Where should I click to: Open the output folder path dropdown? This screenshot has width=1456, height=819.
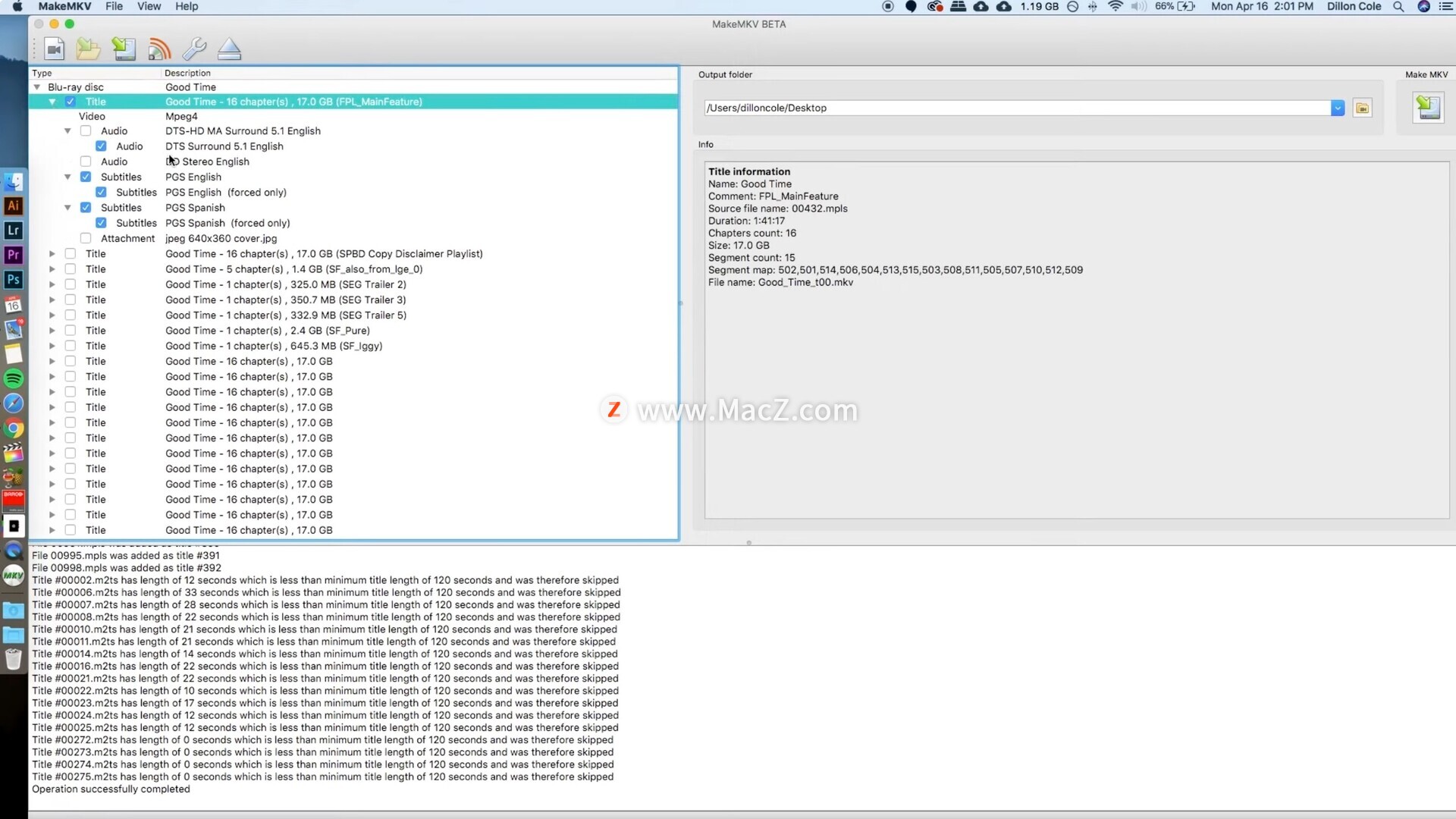(x=1338, y=108)
